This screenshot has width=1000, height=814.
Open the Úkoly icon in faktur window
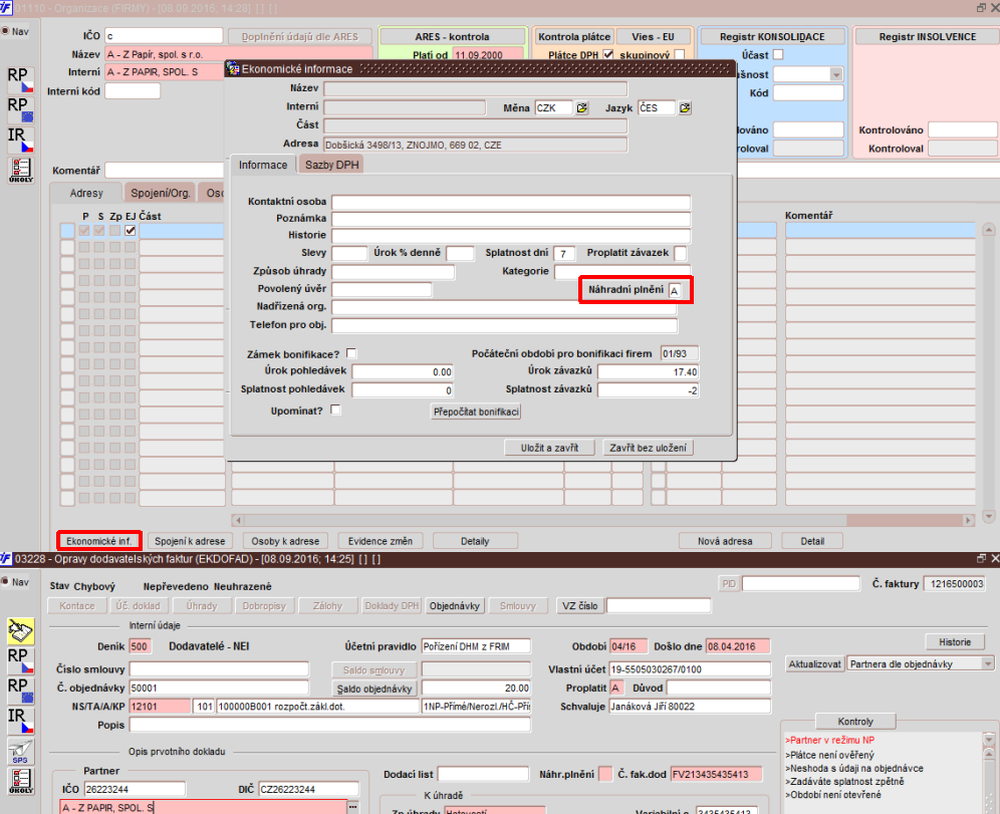[x=20, y=781]
